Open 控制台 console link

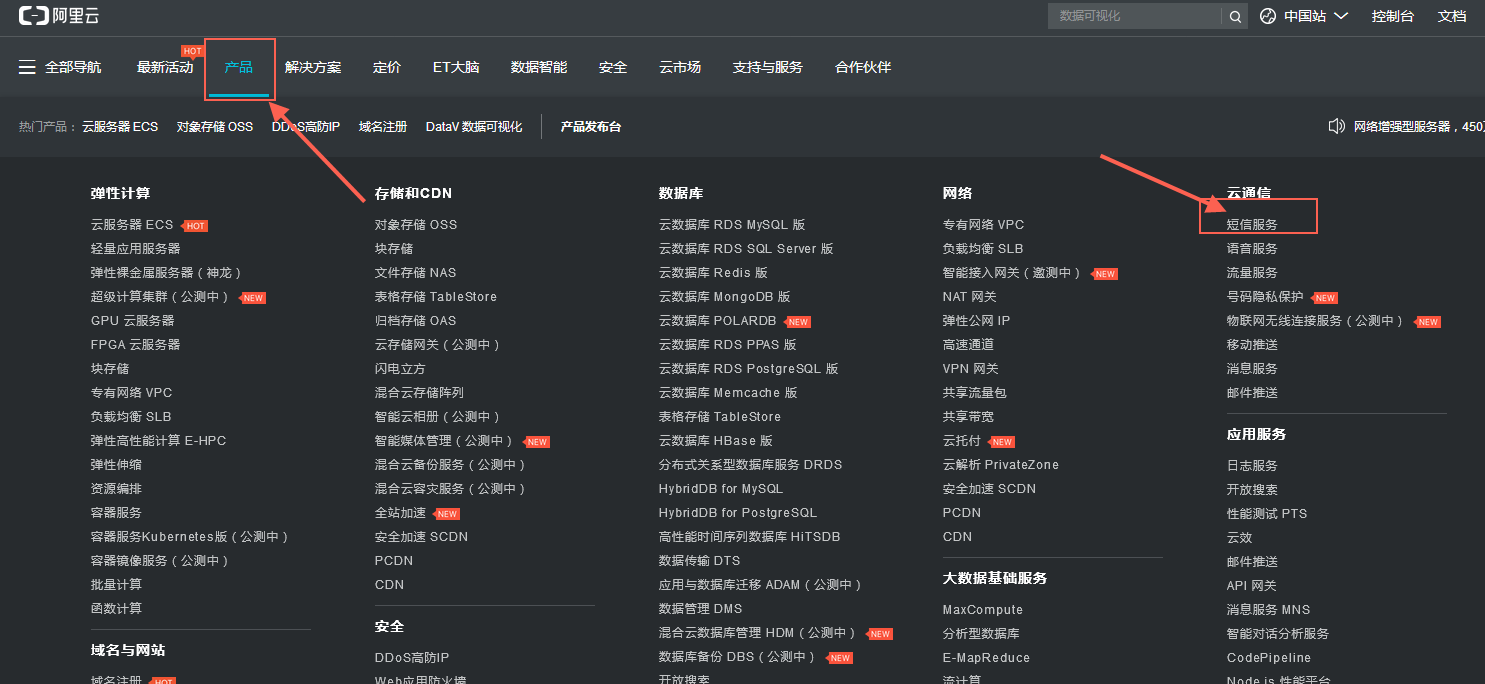pyautogui.click(x=1393, y=16)
